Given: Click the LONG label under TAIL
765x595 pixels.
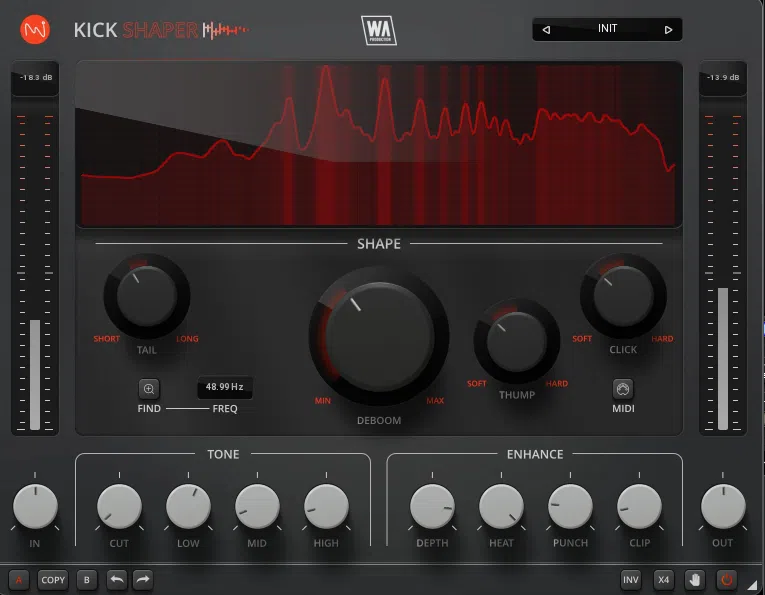Looking at the screenshot, I should coord(187,338).
